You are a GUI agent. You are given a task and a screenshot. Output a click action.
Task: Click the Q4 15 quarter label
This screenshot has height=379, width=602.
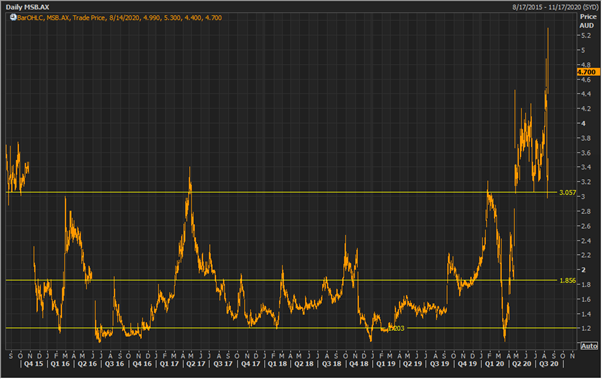tap(33, 364)
